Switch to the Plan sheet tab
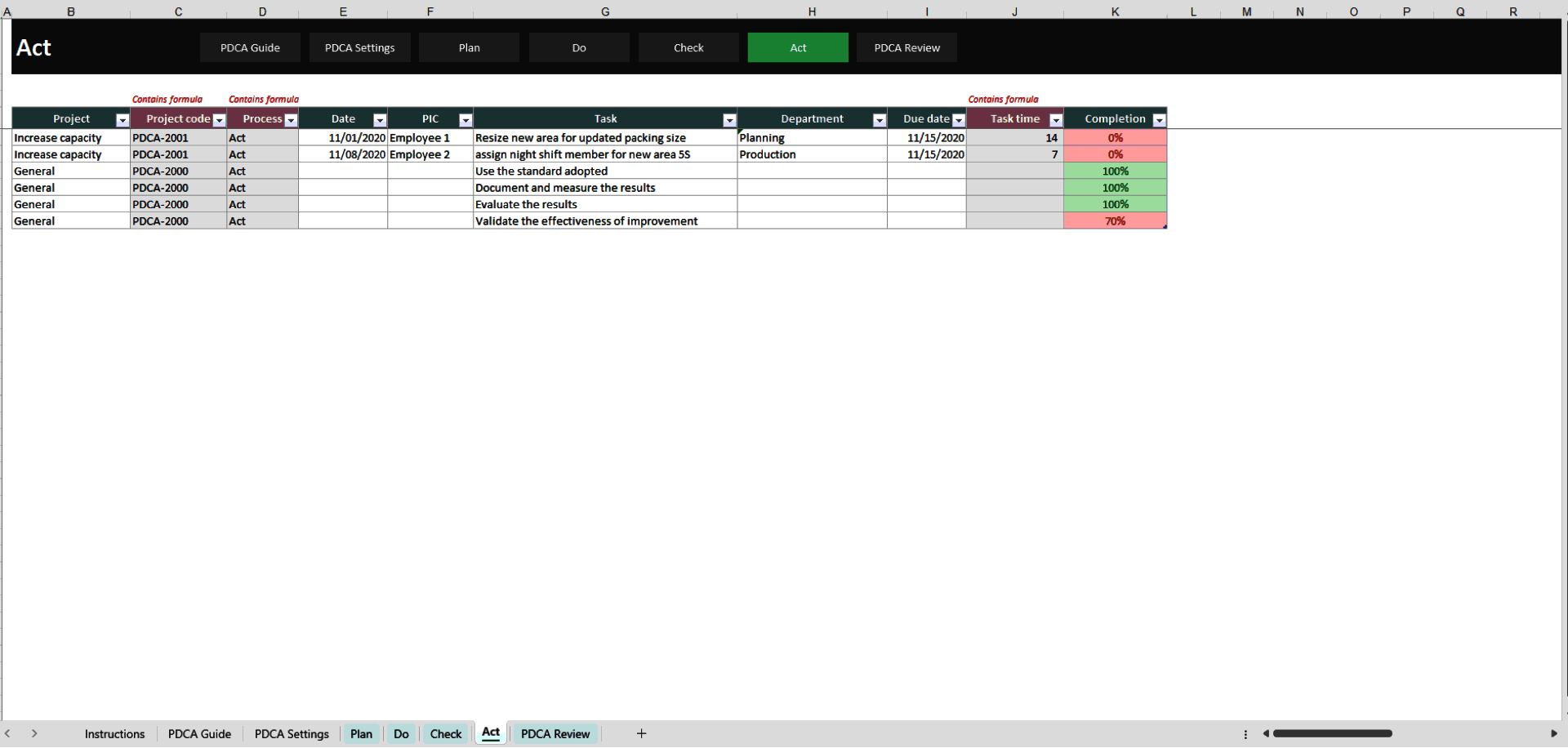 coord(361,733)
